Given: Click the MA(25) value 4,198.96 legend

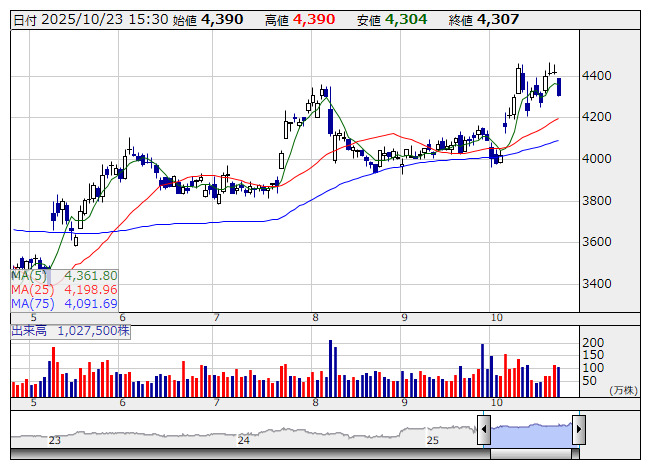Looking at the screenshot, I should click(x=65, y=290).
